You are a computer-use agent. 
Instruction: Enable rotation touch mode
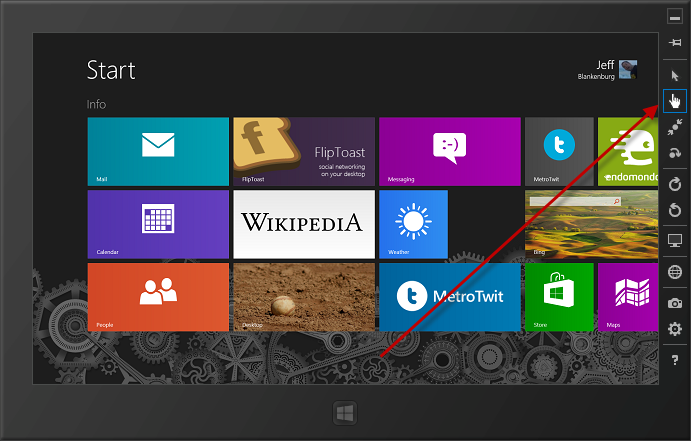tap(675, 153)
